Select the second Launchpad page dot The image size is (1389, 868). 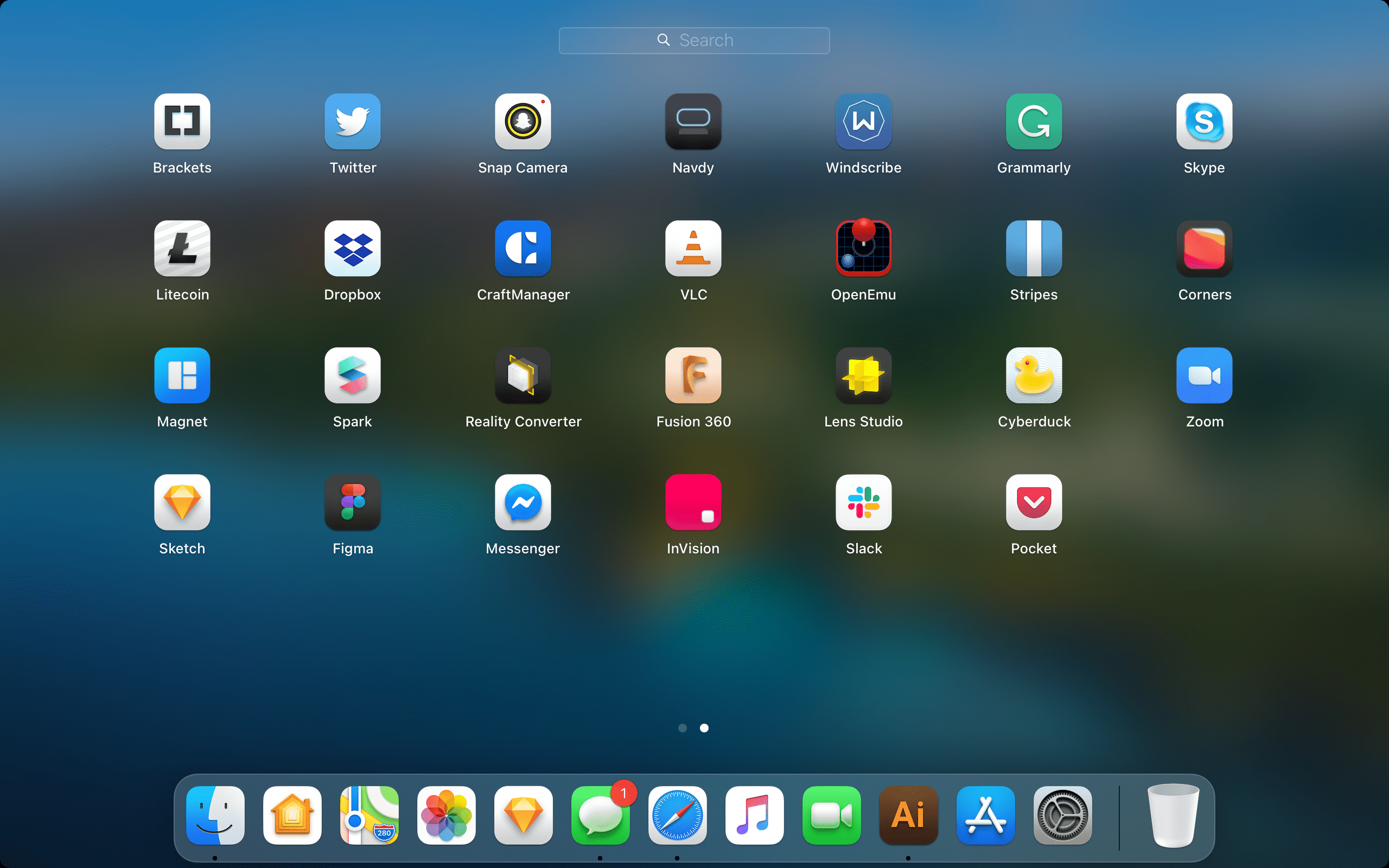[x=704, y=728]
